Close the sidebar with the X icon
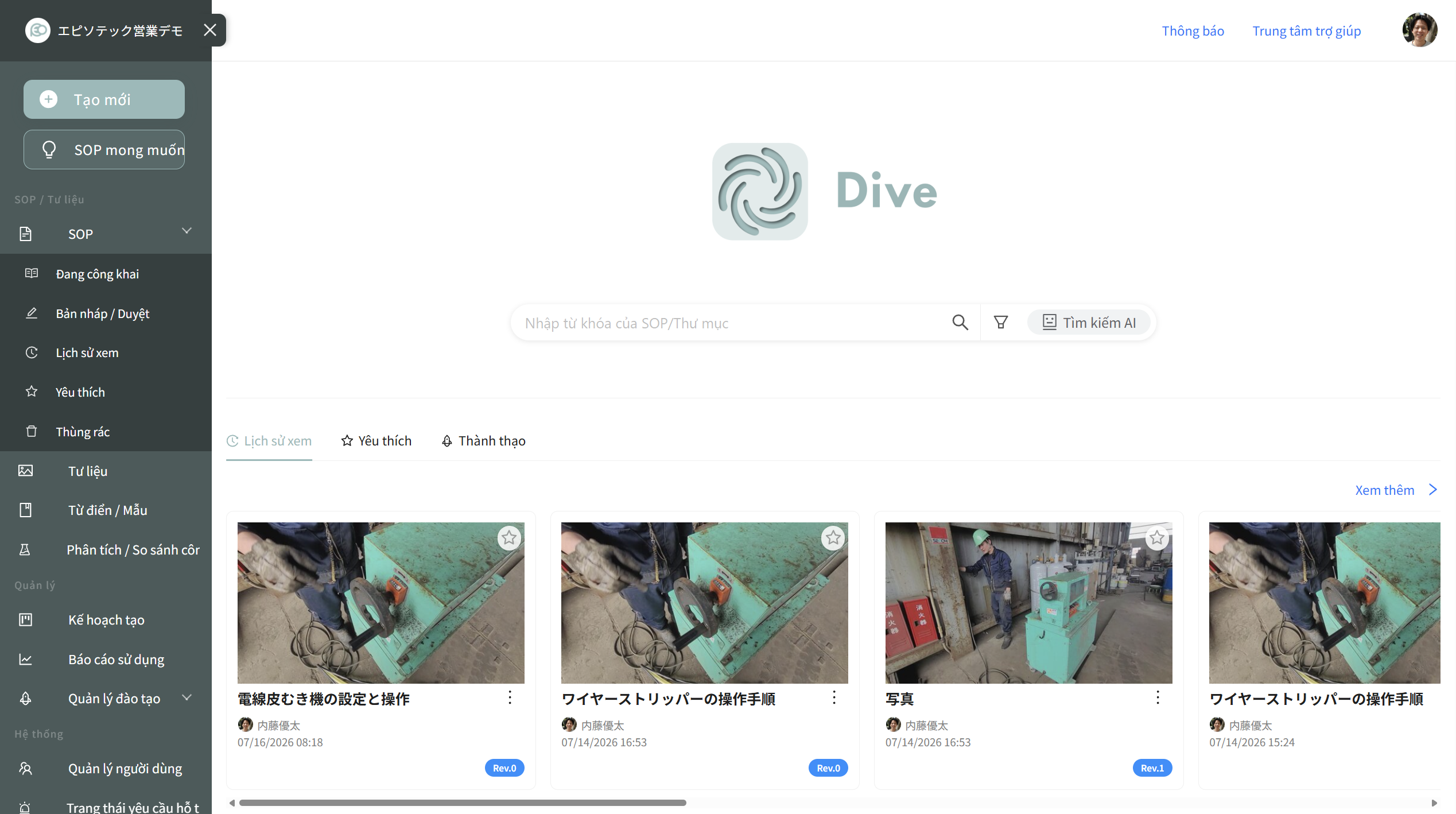This screenshot has width=1456, height=814. pyautogui.click(x=210, y=30)
